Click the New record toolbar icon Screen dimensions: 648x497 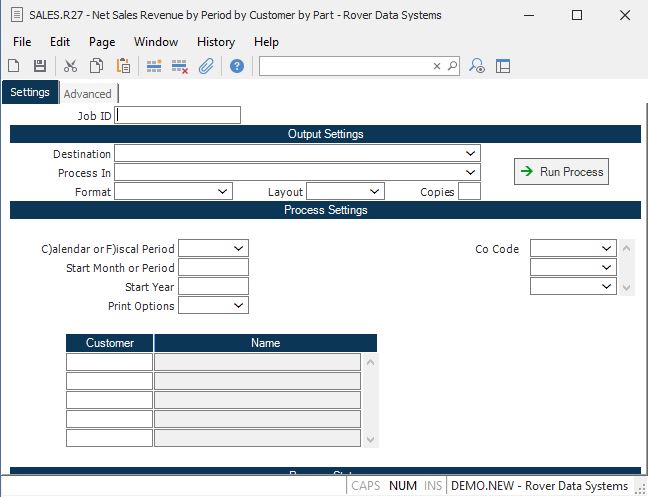point(14,66)
